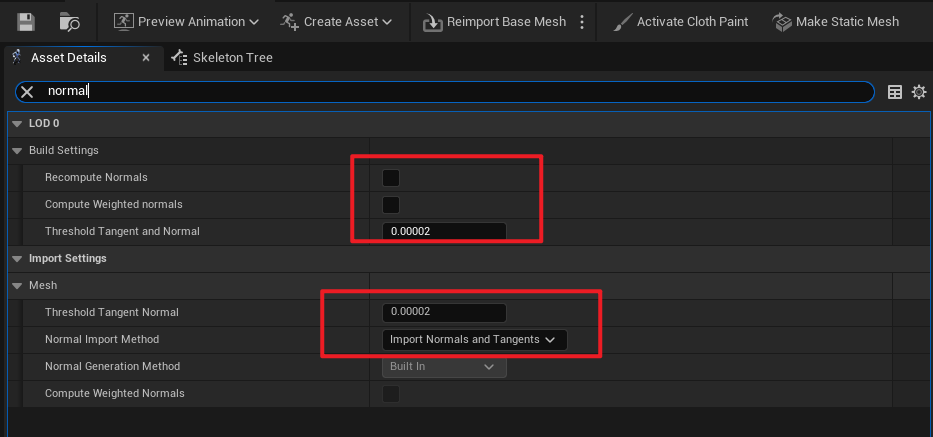
Task: Collapse the Import Settings section
Action: (x=16, y=258)
